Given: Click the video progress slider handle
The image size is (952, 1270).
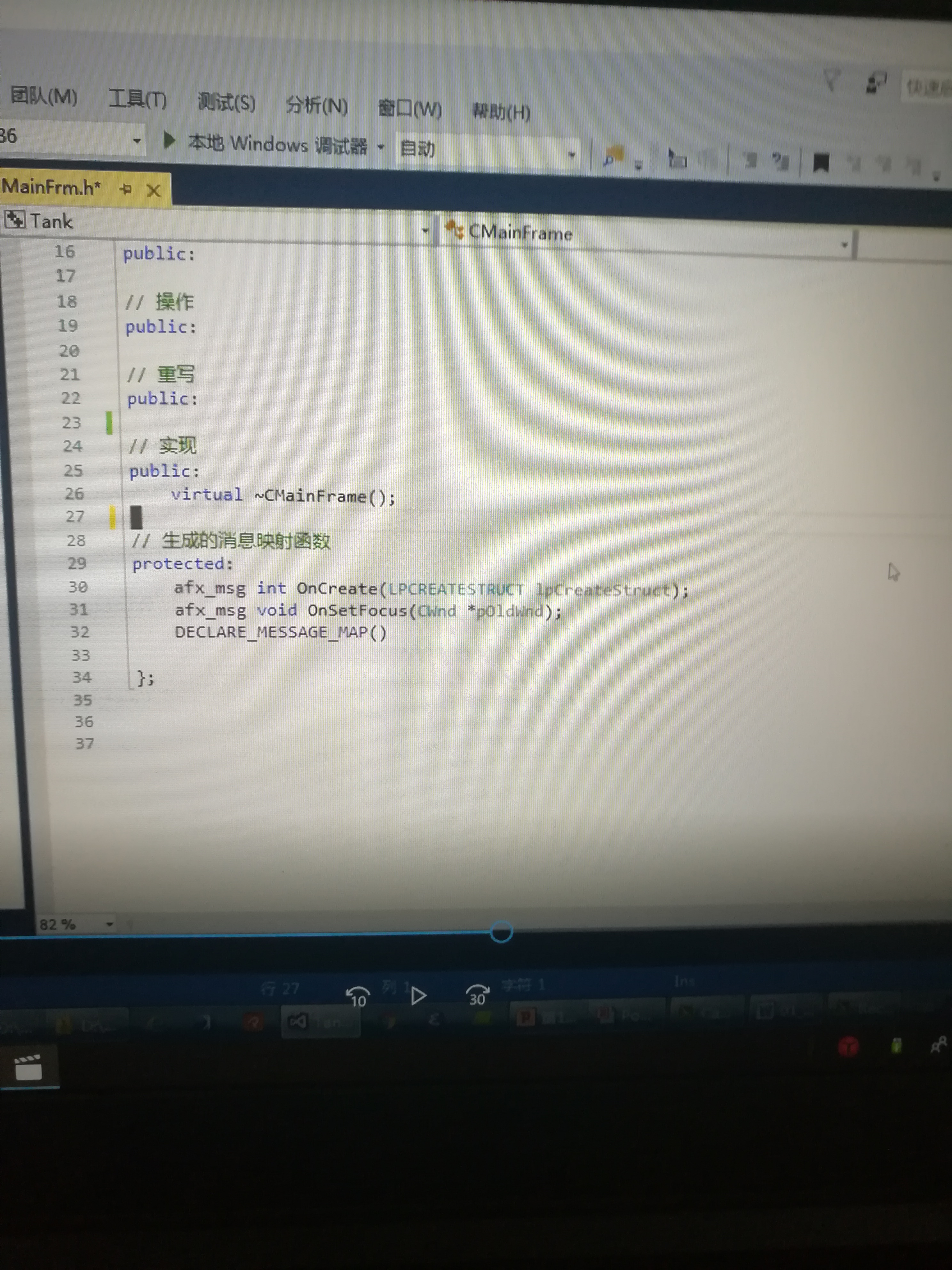Looking at the screenshot, I should click(x=501, y=931).
